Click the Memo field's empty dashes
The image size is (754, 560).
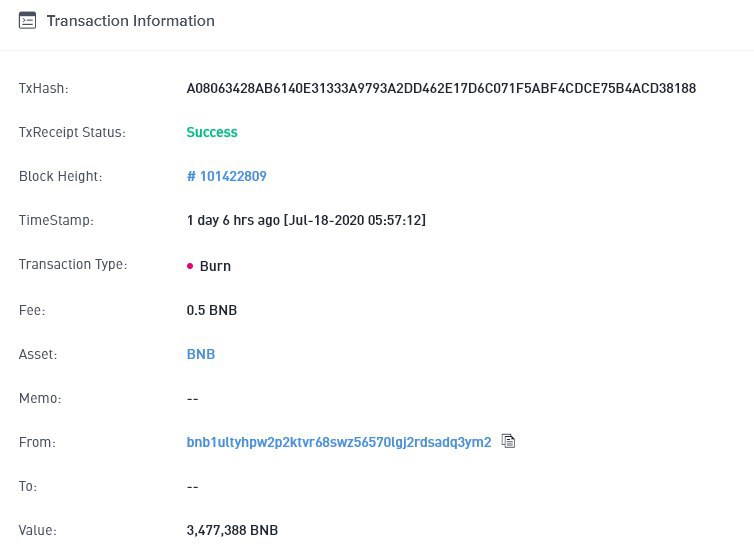click(x=193, y=398)
